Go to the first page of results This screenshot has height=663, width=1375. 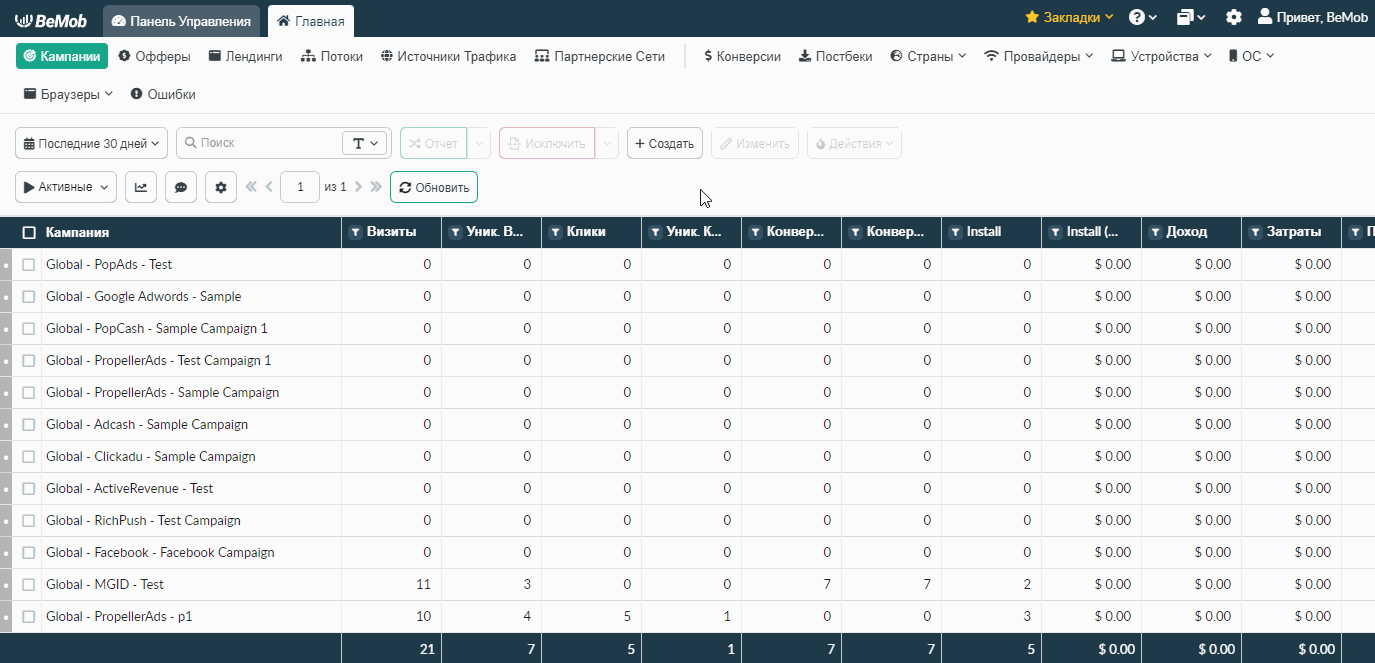pyautogui.click(x=251, y=187)
